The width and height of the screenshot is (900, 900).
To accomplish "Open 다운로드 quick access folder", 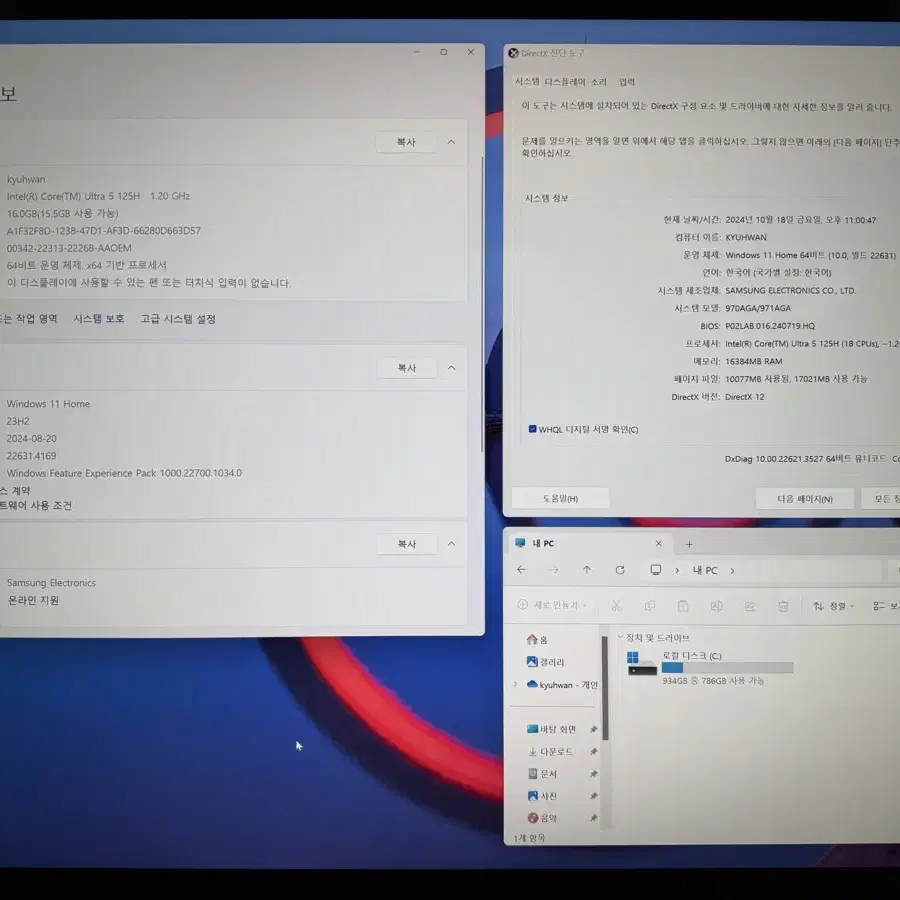I will (550, 751).
